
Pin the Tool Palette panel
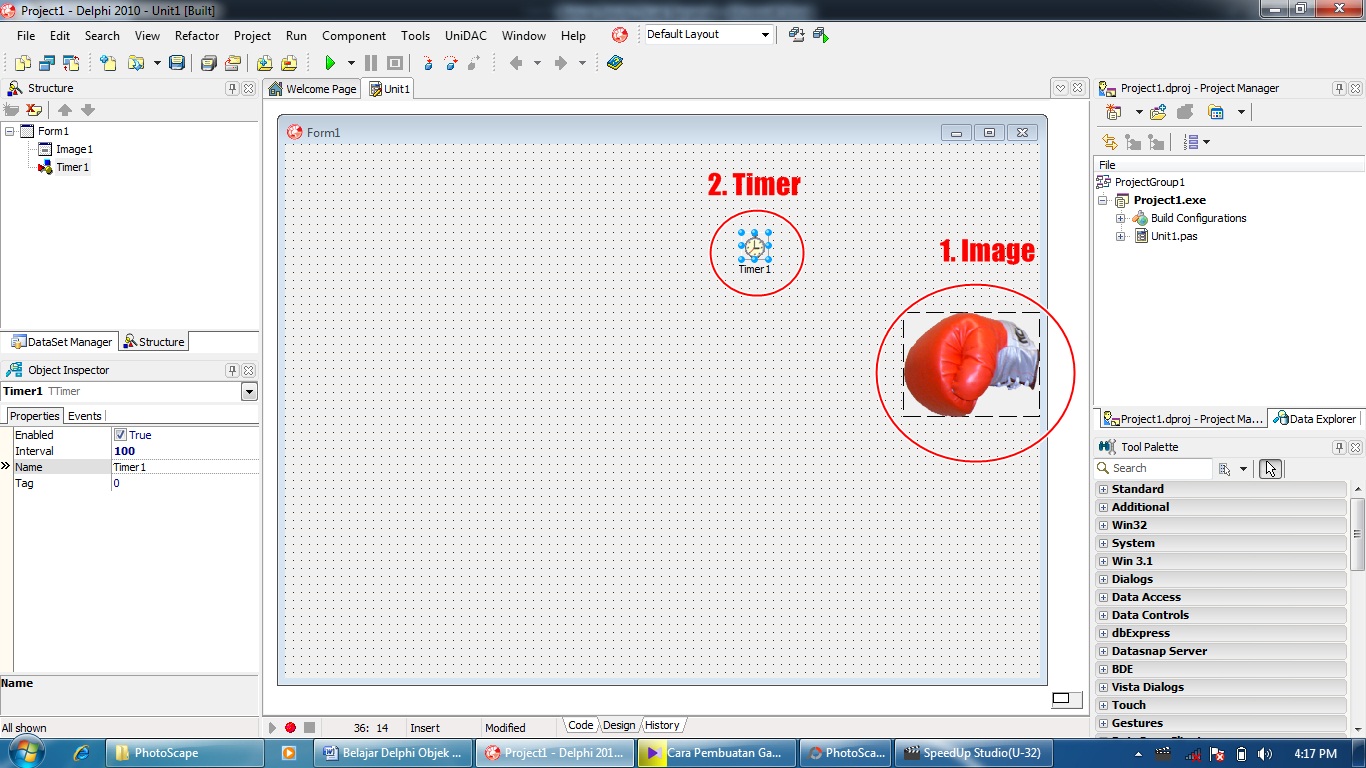pos(1339,447)
